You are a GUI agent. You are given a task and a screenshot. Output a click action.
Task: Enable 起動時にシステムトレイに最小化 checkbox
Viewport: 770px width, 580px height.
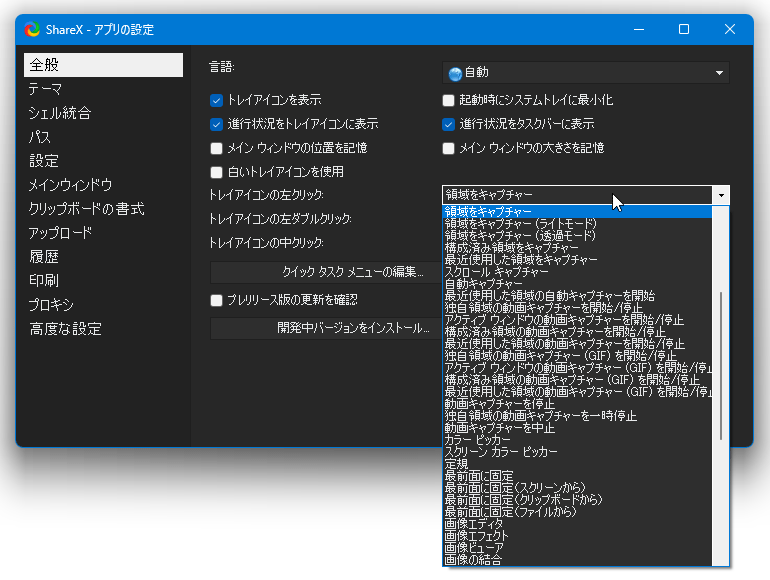click(448, 100)
